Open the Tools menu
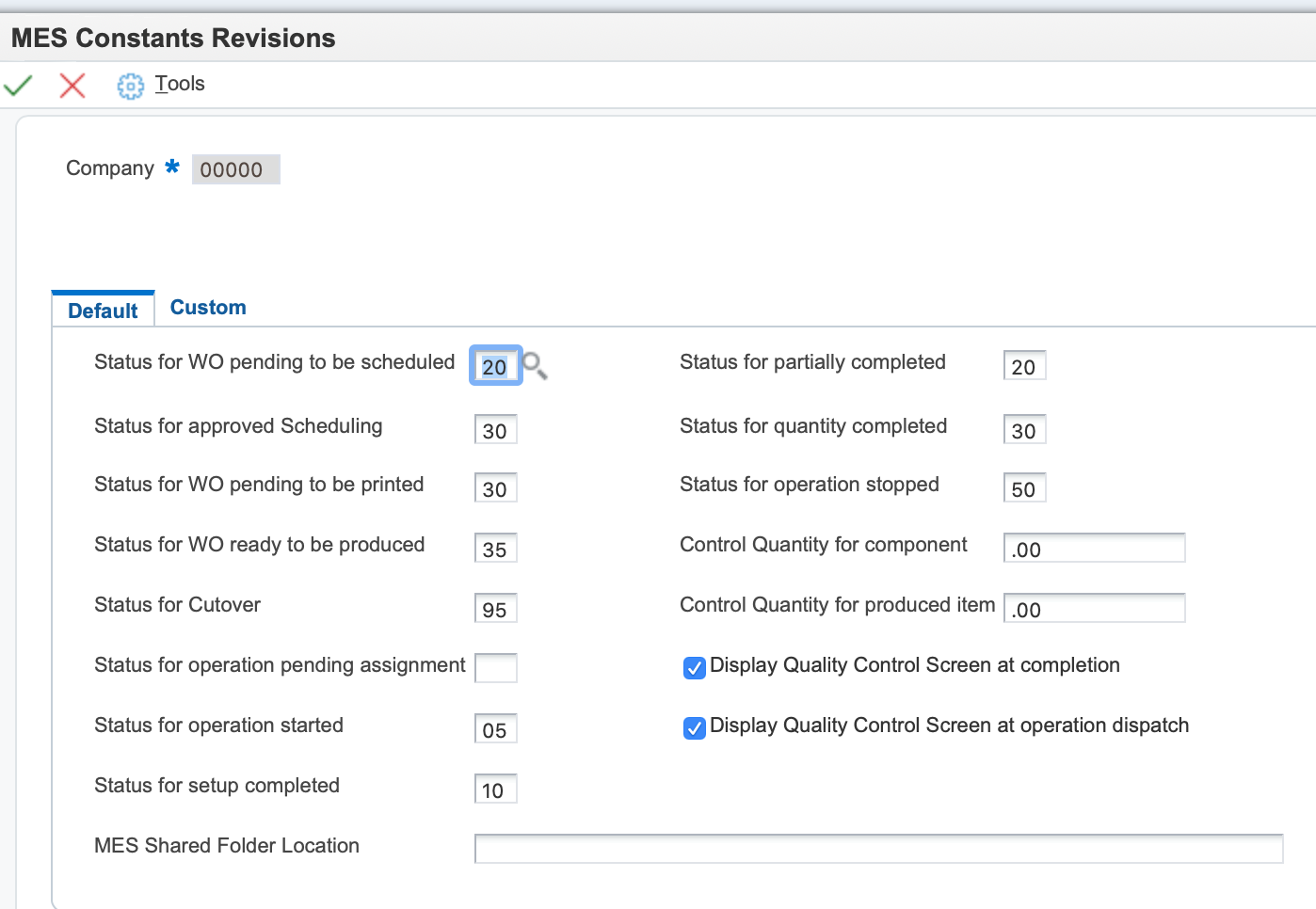Screen dimensions: 1316x909 (180, 84)
